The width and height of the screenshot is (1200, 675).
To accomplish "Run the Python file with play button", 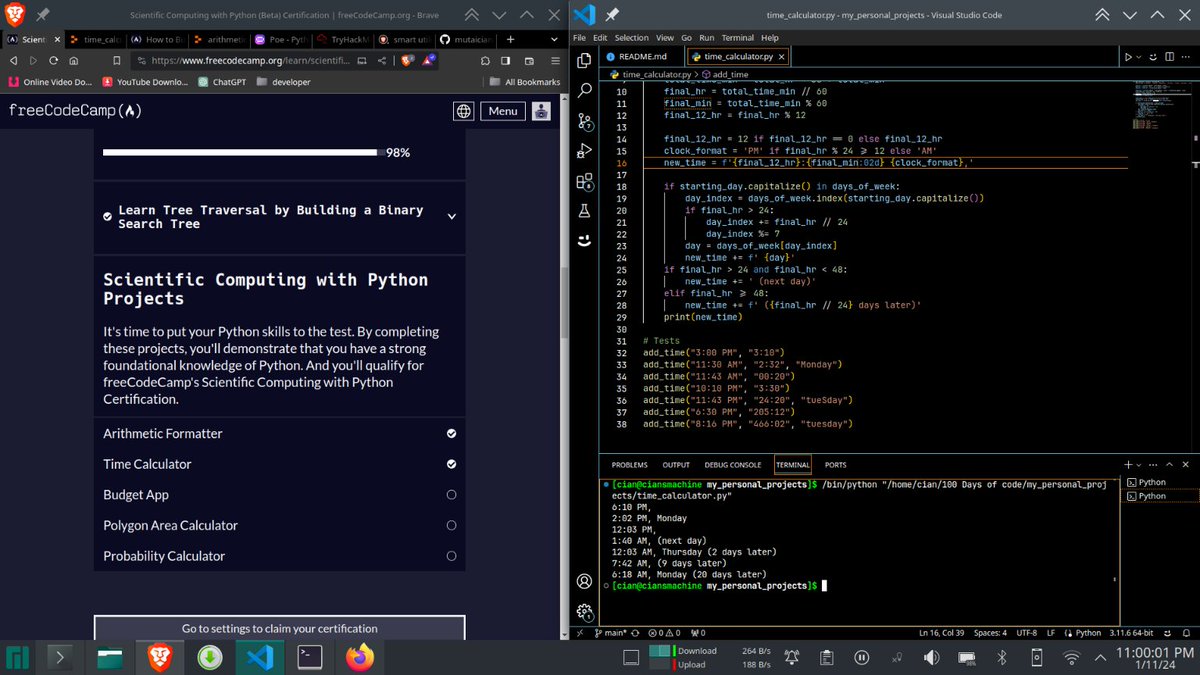I will [x=1129, y=57].
